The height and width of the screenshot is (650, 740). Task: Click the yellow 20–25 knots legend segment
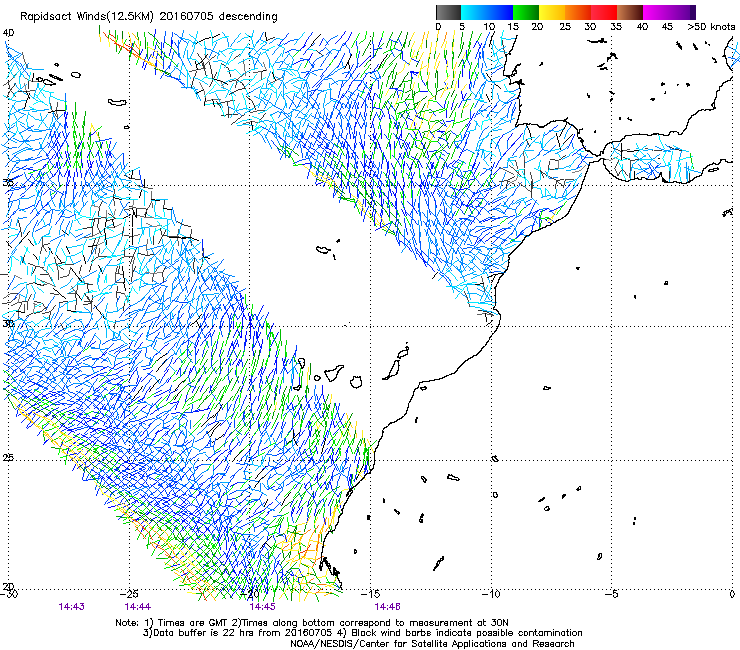[552, 12]
